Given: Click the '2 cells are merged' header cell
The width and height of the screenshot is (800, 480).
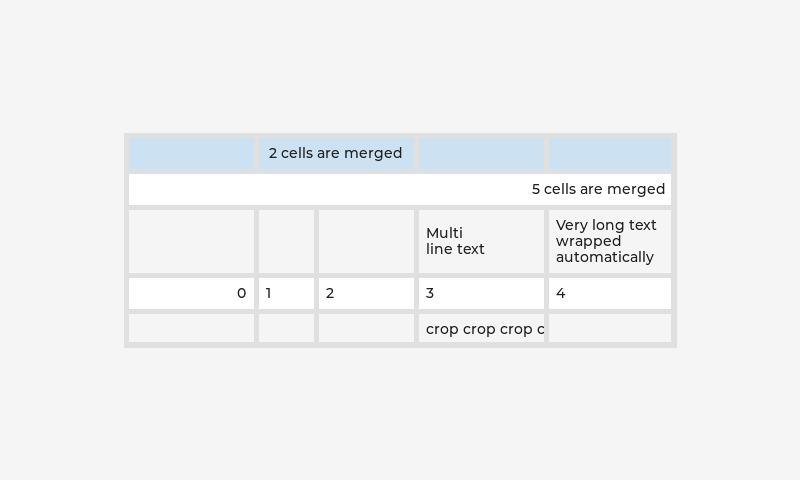Looking at the screenshot, I should (336, 153).
